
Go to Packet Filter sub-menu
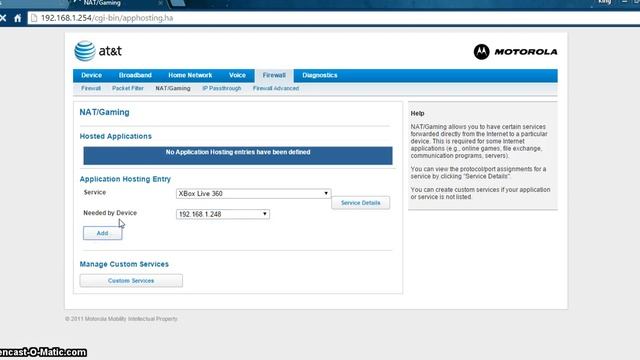pos(128,88)
